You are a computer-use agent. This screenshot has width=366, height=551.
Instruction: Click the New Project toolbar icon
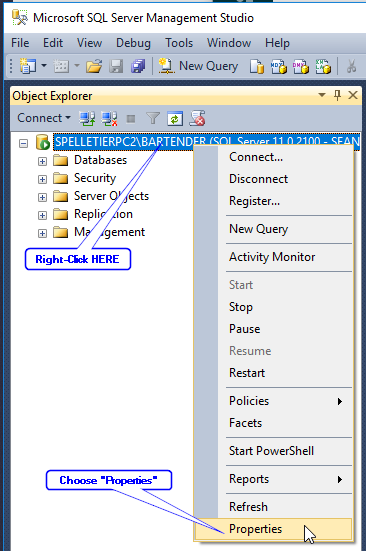[28, 66]
